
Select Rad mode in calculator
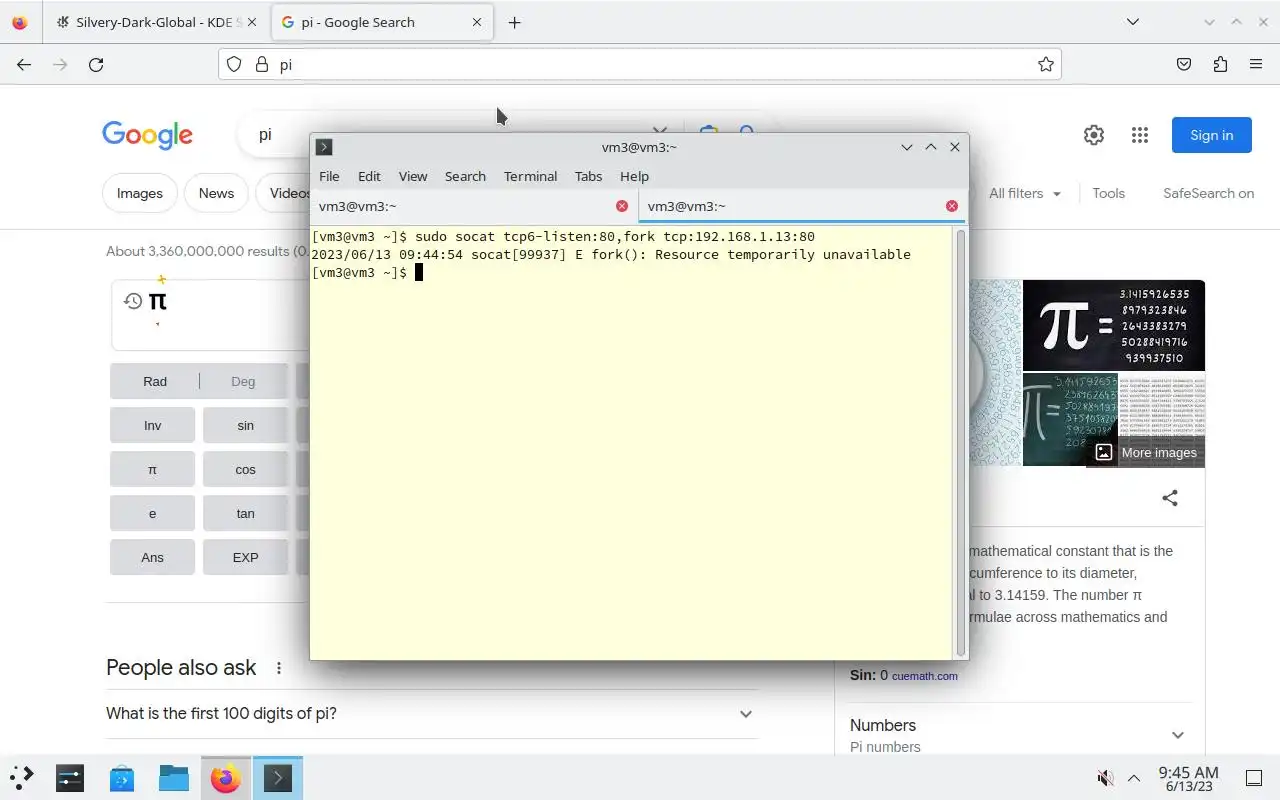(x=155, y=381)
